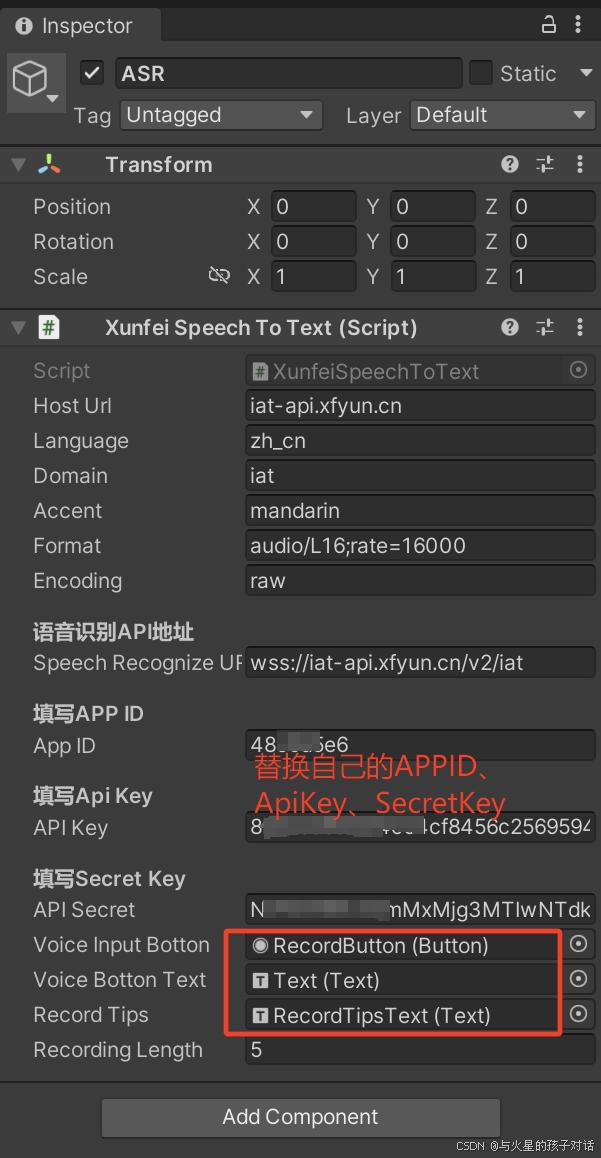
Task: Click the Voice Botton Text reference field
Action: (x=406, y=980)
